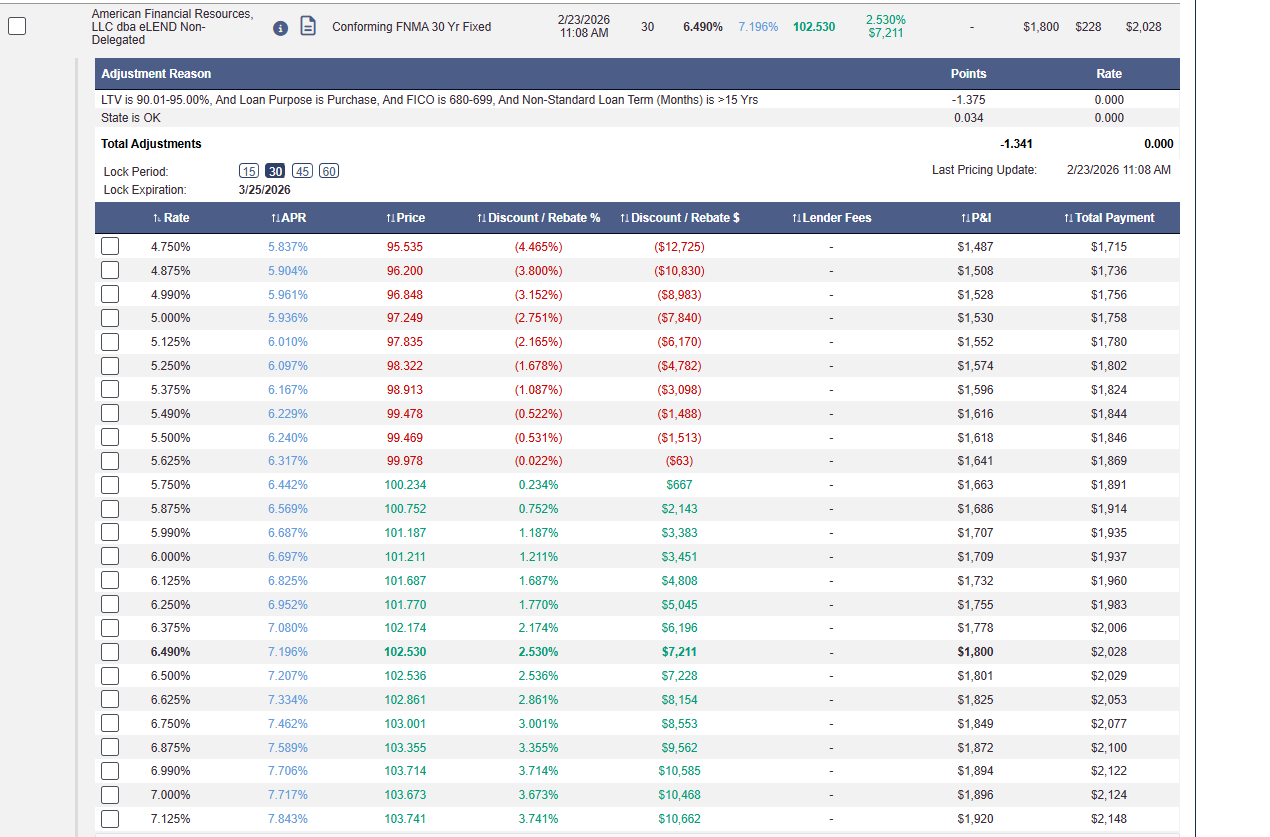1270x837 pixels.
Task: Choose the 15-day lock period
Action: (249, 171)
